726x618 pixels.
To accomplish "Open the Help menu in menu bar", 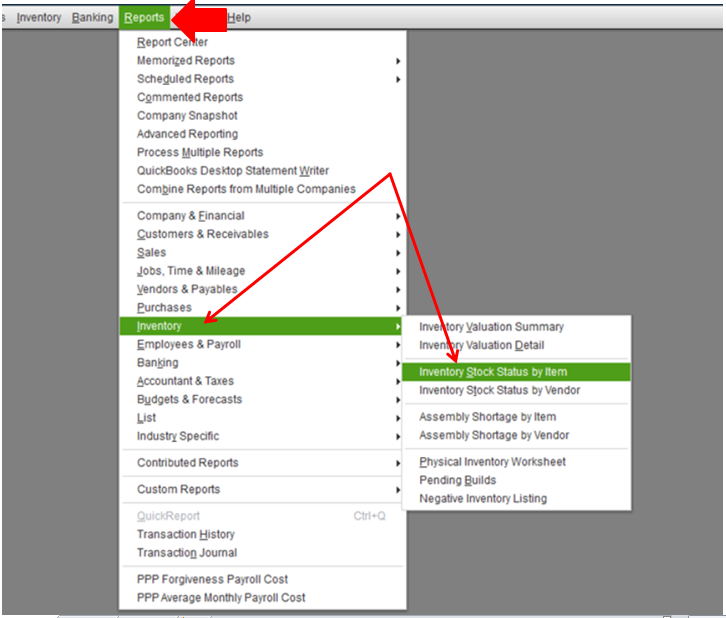I will pos(239,18).
